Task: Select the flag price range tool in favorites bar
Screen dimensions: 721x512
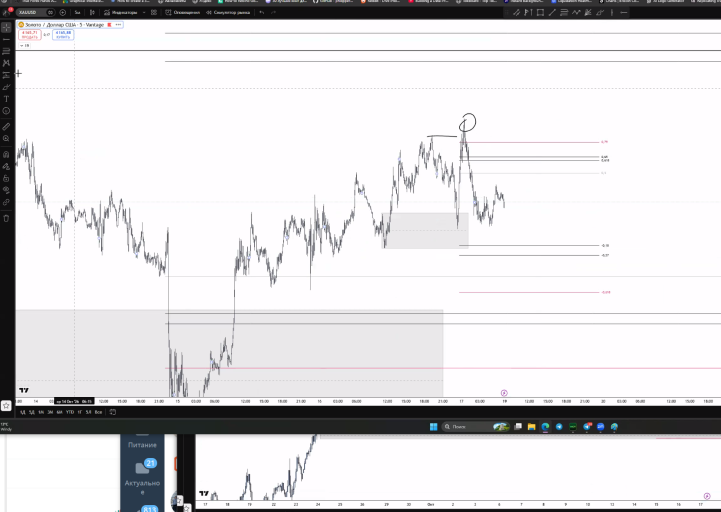Action: (528, 12)
